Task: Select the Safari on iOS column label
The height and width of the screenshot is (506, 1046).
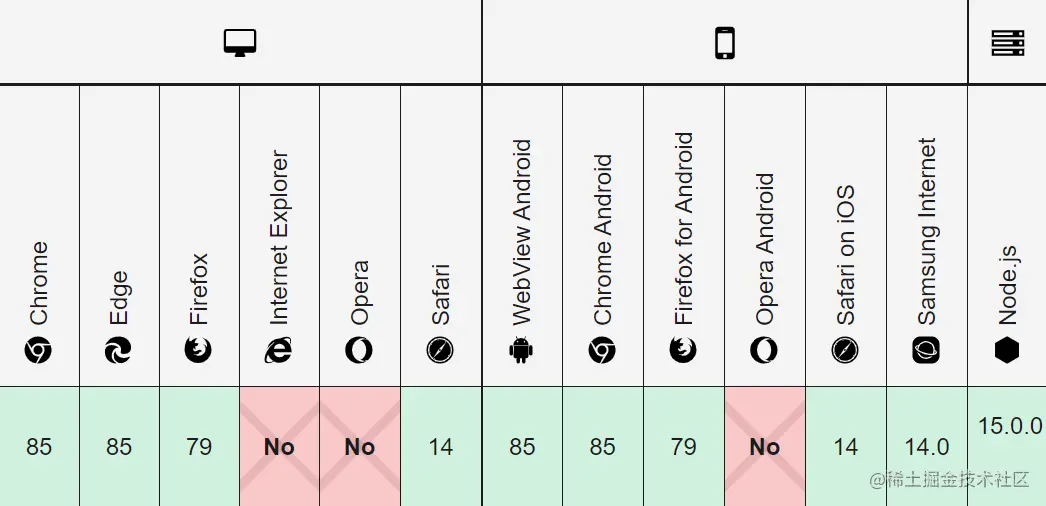Action: coord(846,255)
